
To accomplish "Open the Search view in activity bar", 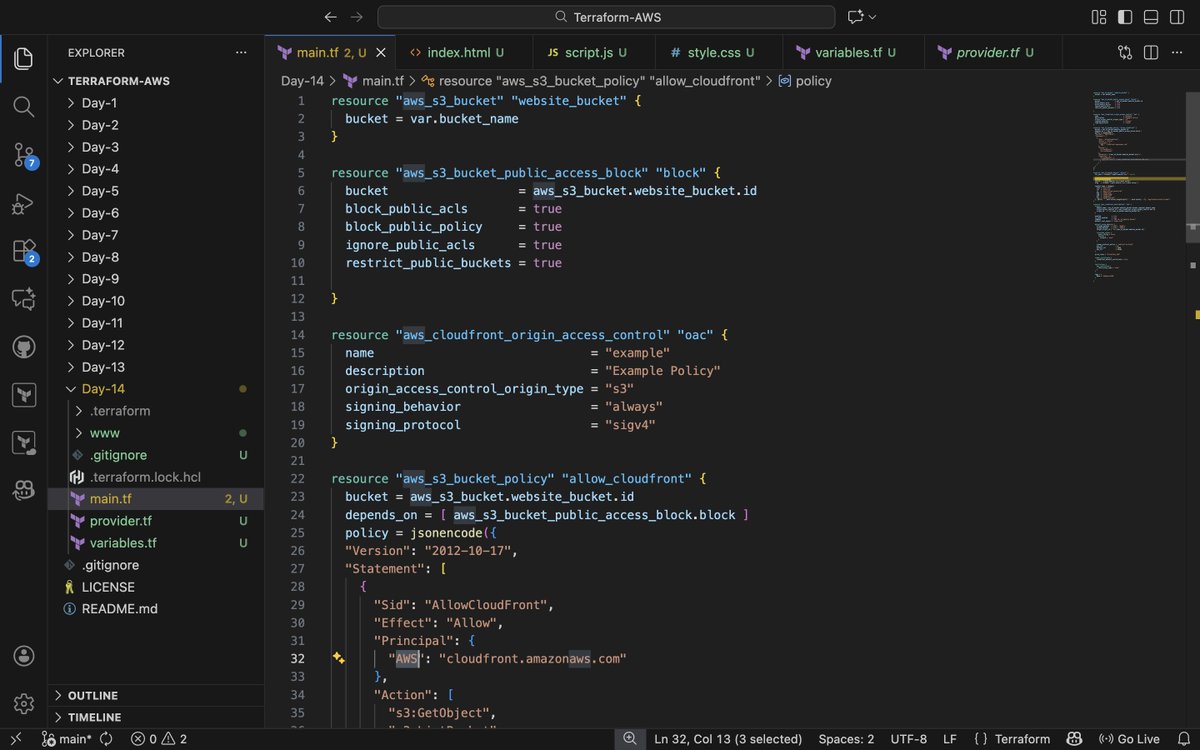I will 23,107.
